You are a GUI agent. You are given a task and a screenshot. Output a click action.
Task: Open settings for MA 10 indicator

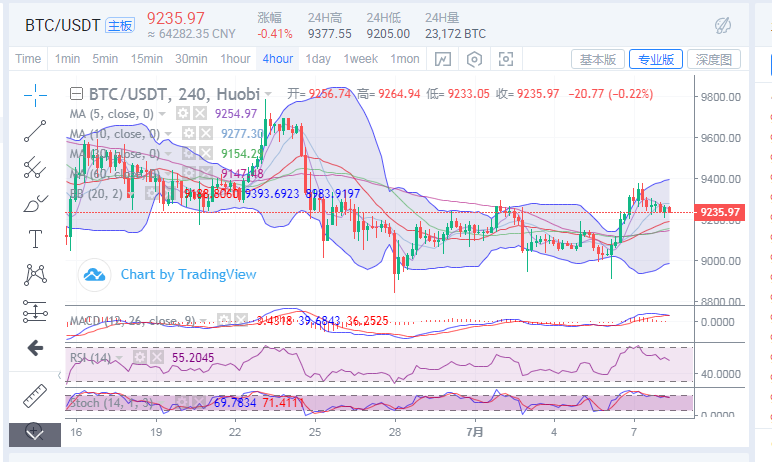189,133
